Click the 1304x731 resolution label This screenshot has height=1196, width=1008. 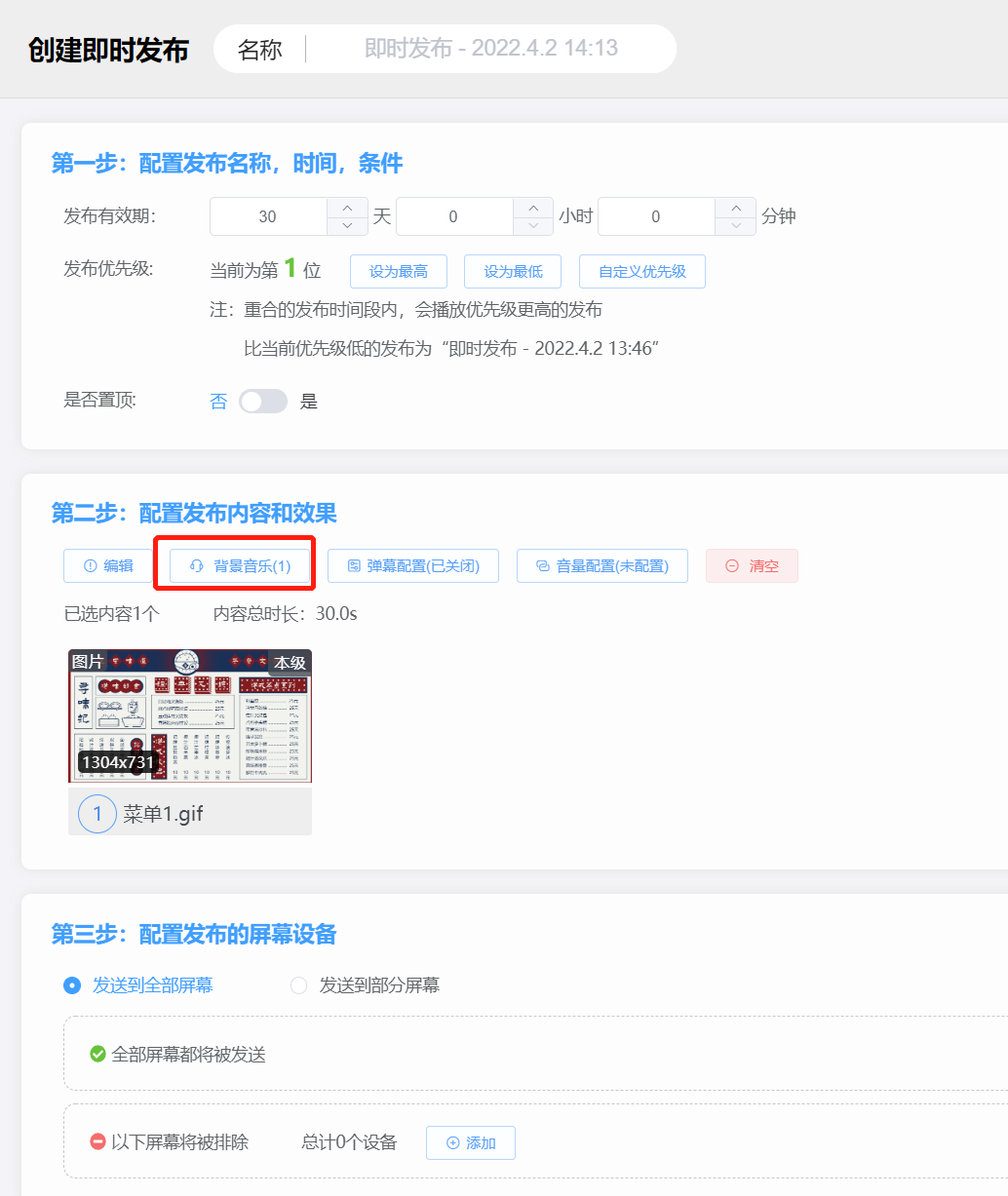[x=117, y=762]
